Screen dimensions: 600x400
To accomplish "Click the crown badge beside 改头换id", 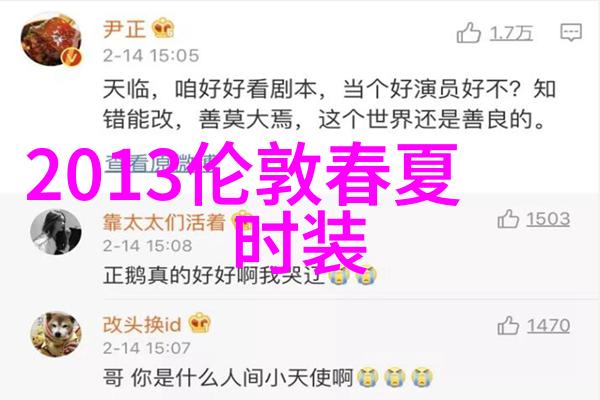I will (199, 323).
